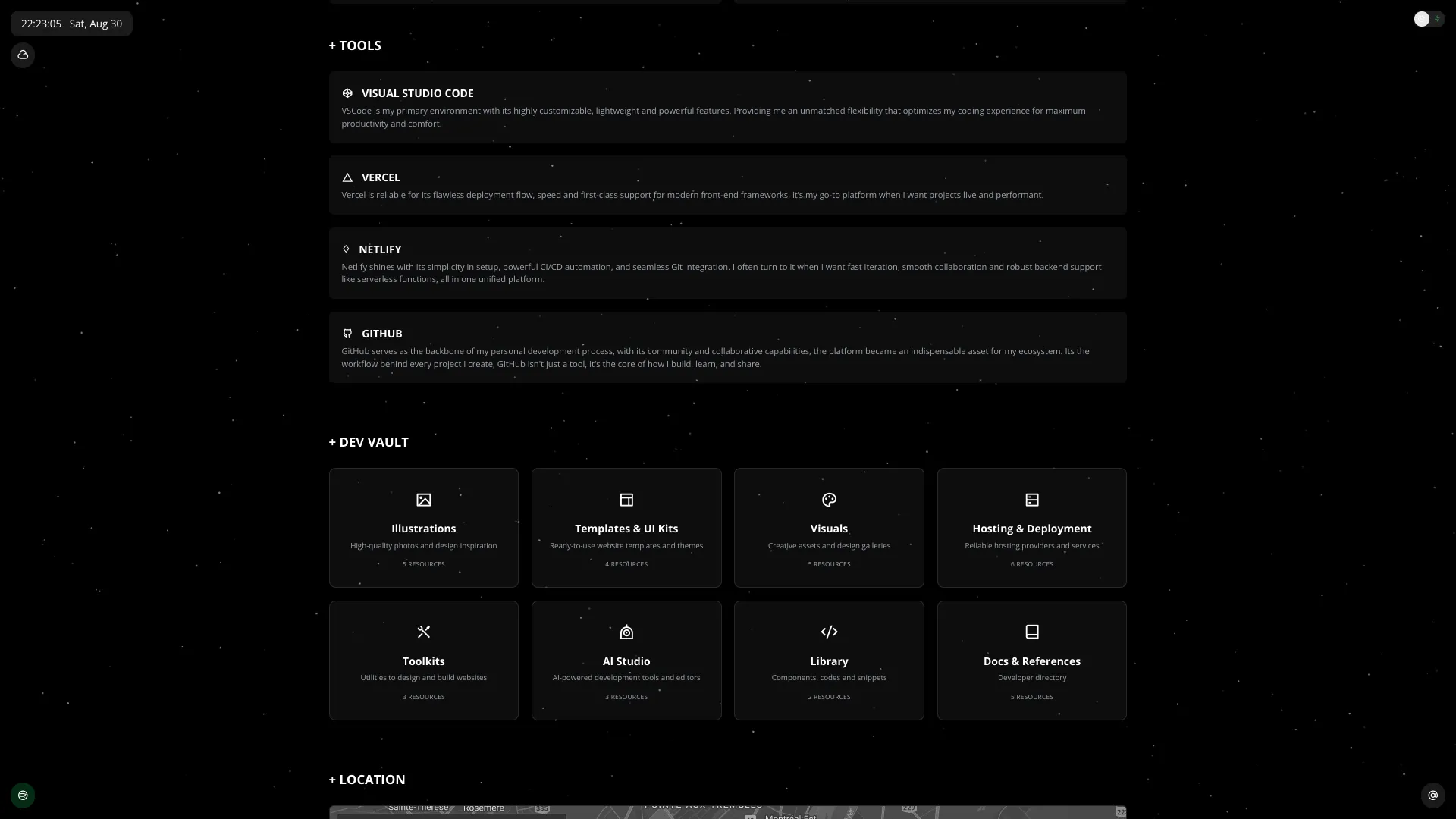1456x819 pixels.
Task: Click the Illustrations image icon
Action: tap(424, 500)
